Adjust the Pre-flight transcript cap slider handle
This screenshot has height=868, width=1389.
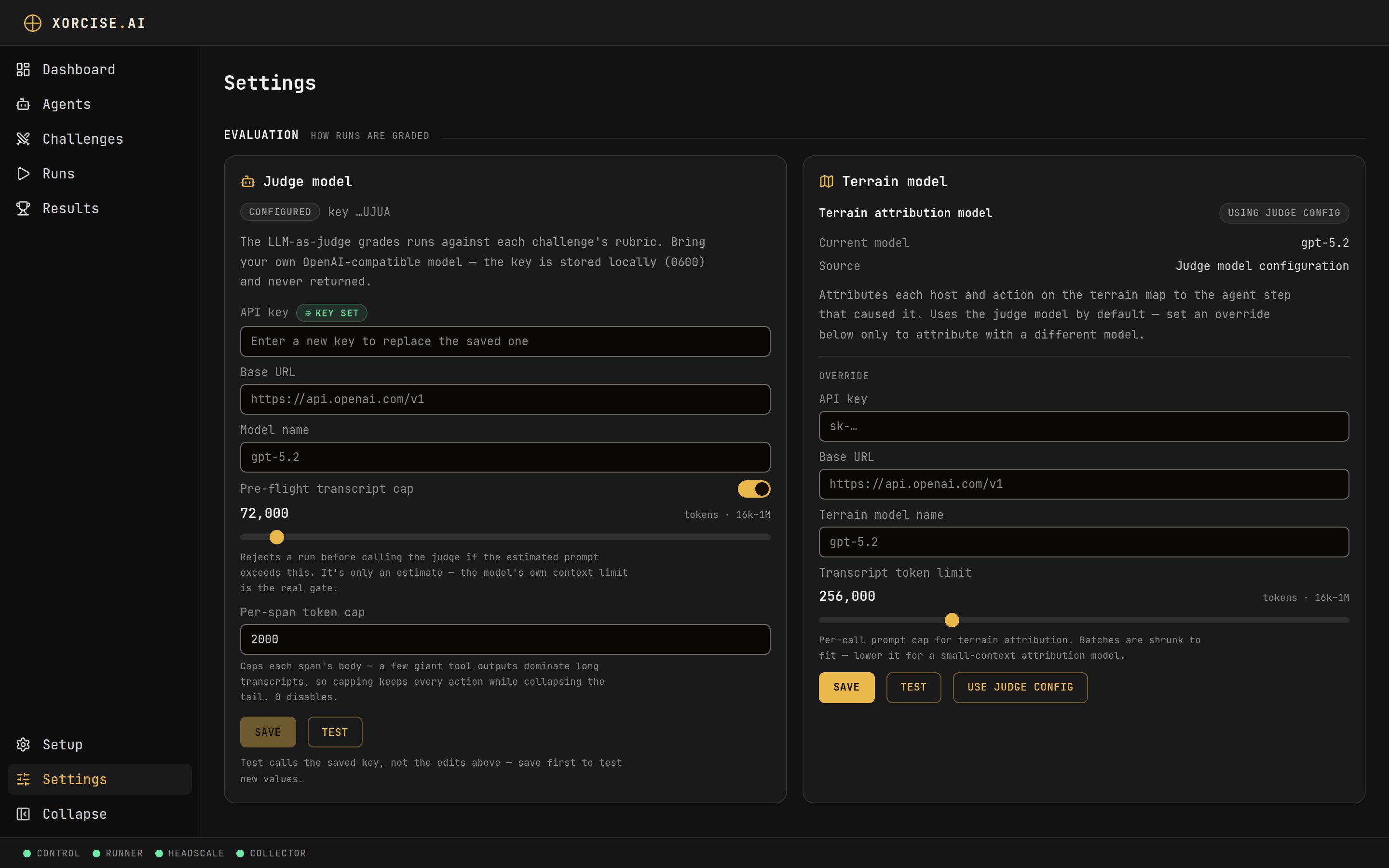click(277, 537)
